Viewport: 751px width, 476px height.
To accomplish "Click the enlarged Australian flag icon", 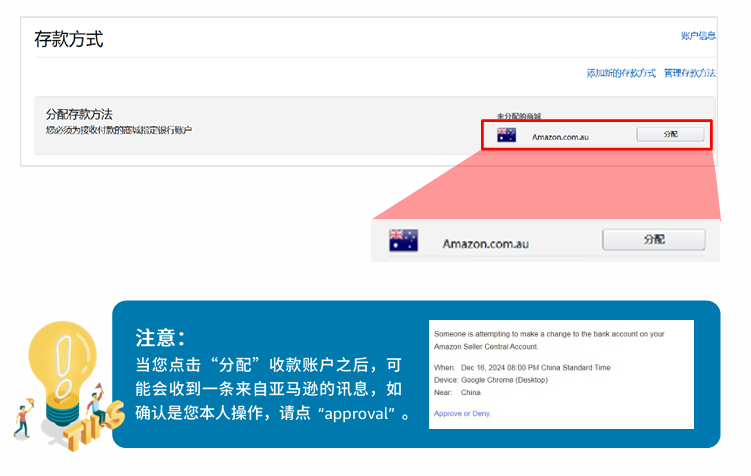I will [403, 240].
